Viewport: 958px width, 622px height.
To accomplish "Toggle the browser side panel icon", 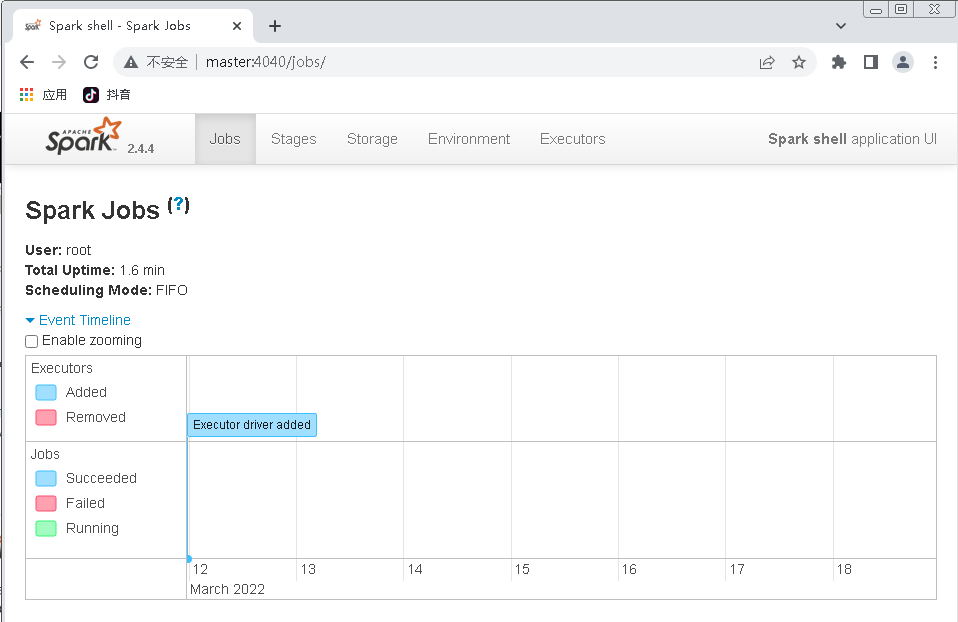I will 871,62.
